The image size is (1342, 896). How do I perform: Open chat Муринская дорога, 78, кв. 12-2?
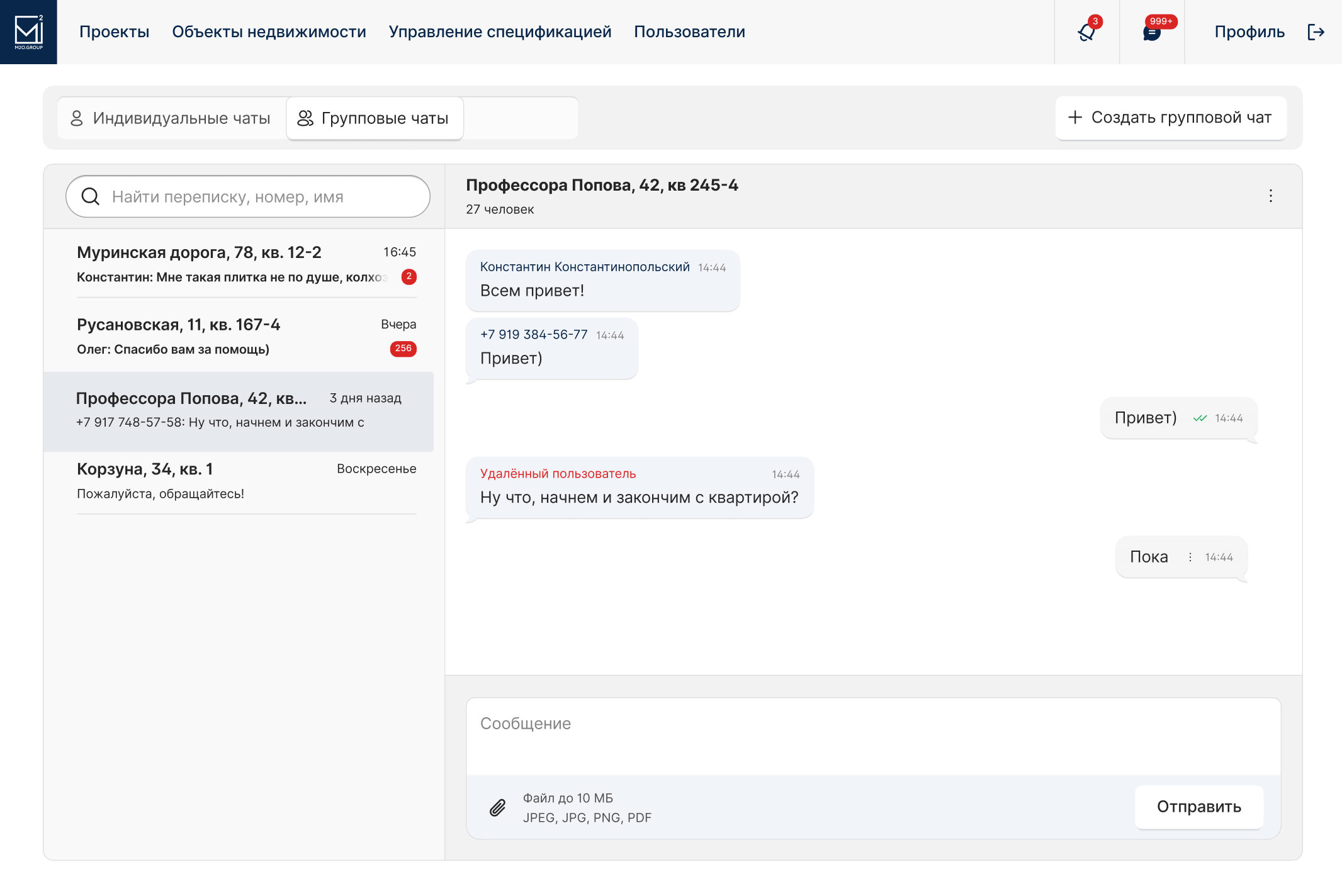coord(247,264)
